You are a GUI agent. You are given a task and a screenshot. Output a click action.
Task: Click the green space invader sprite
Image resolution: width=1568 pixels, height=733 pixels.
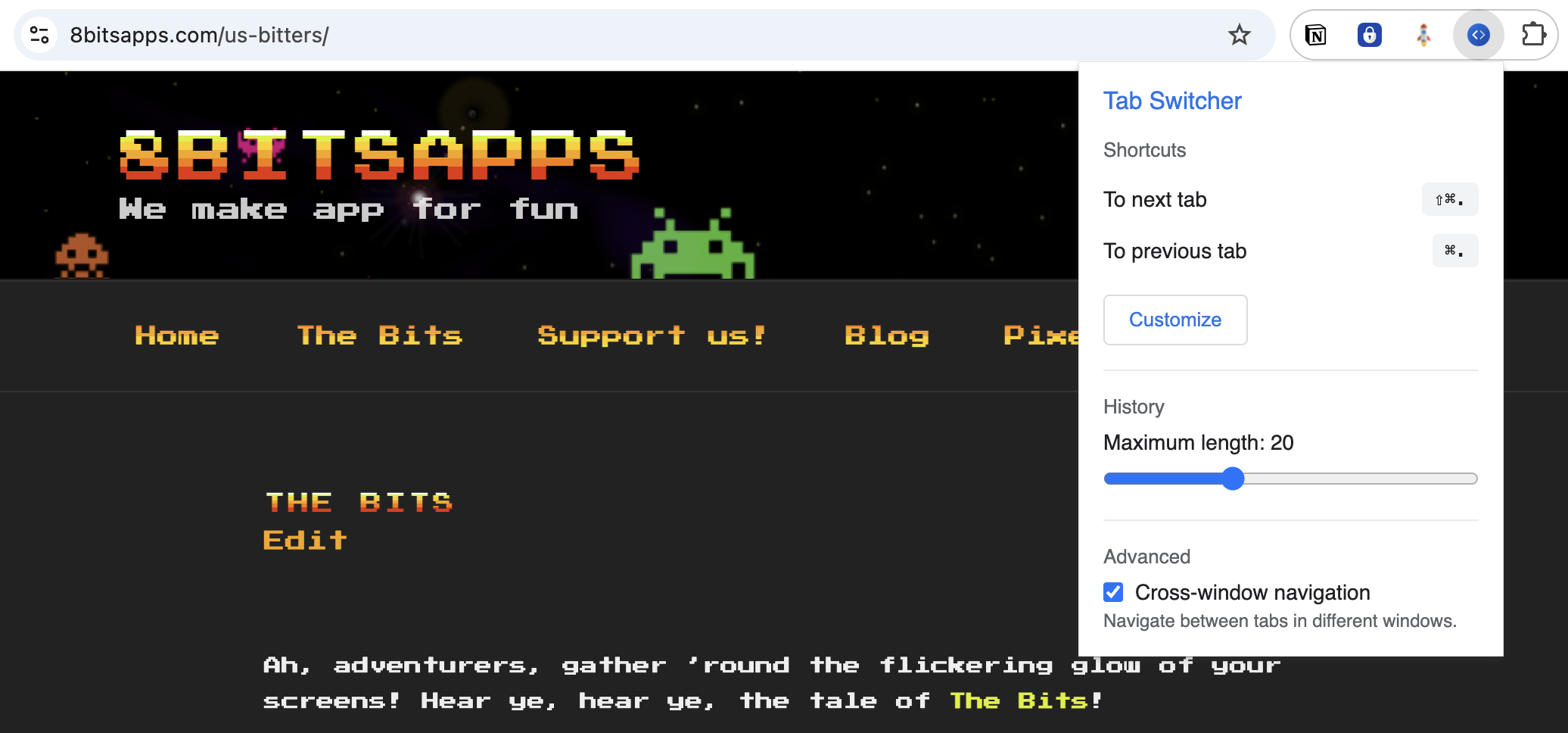(692, 246)
